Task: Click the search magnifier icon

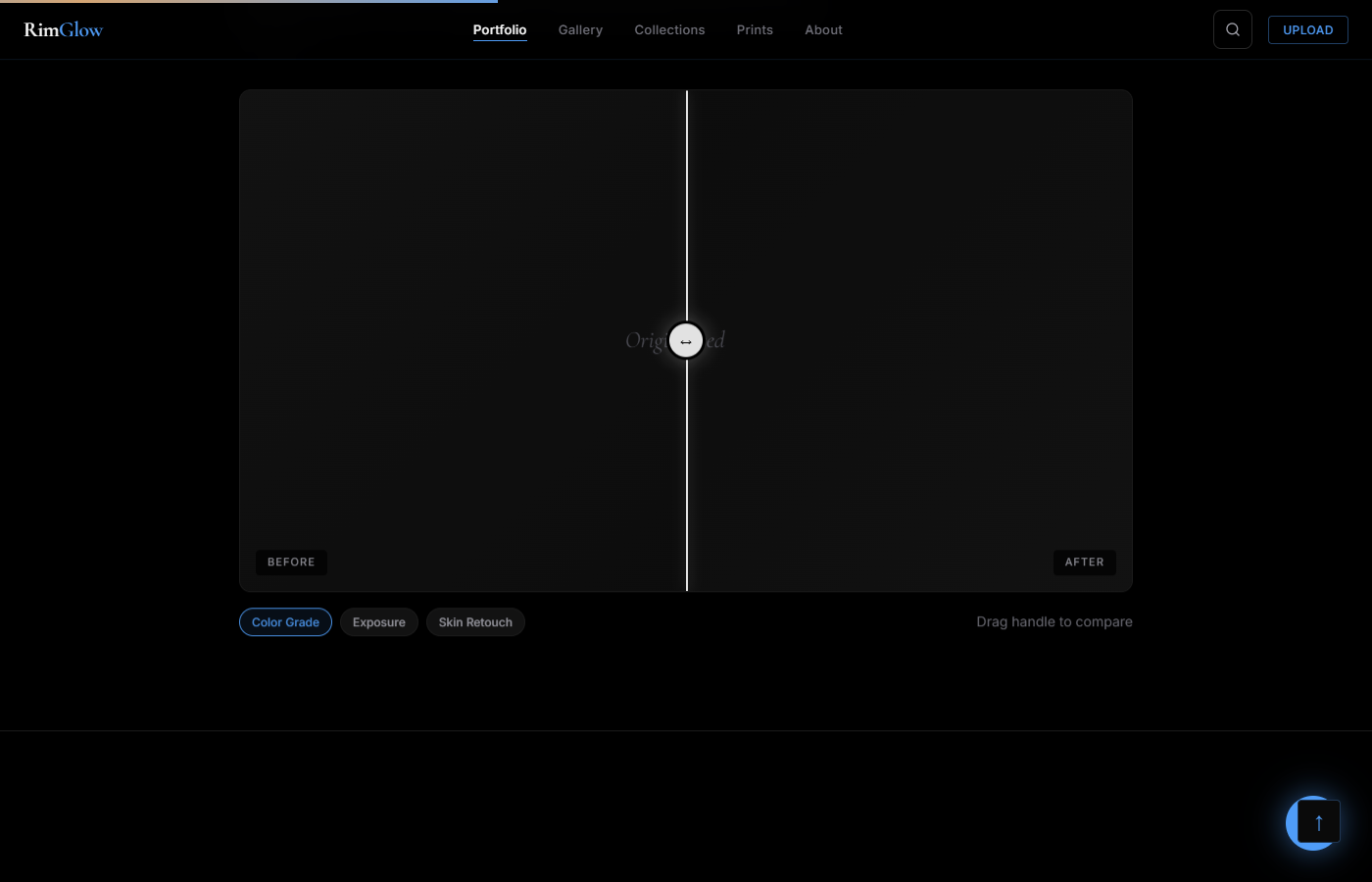Action: click(x=1232, y=29)
